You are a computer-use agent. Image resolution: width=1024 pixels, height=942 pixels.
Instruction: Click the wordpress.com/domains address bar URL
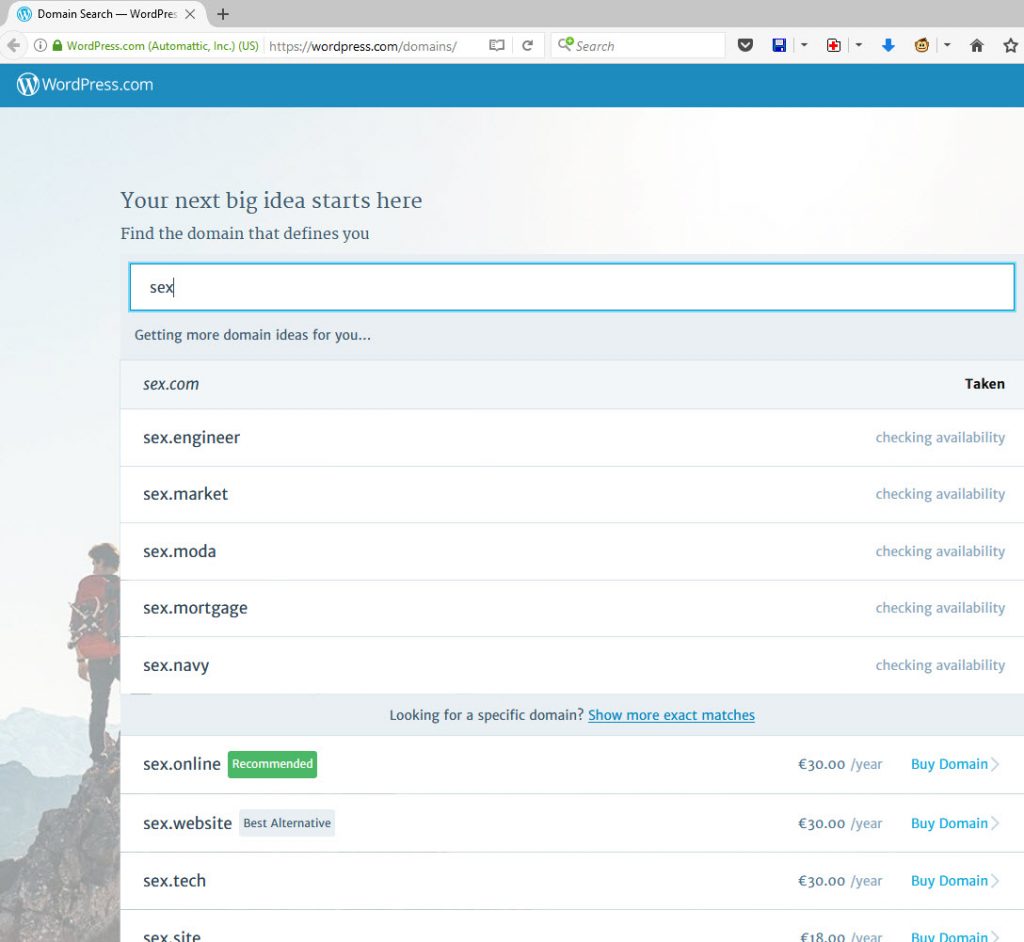pos(363,46)
